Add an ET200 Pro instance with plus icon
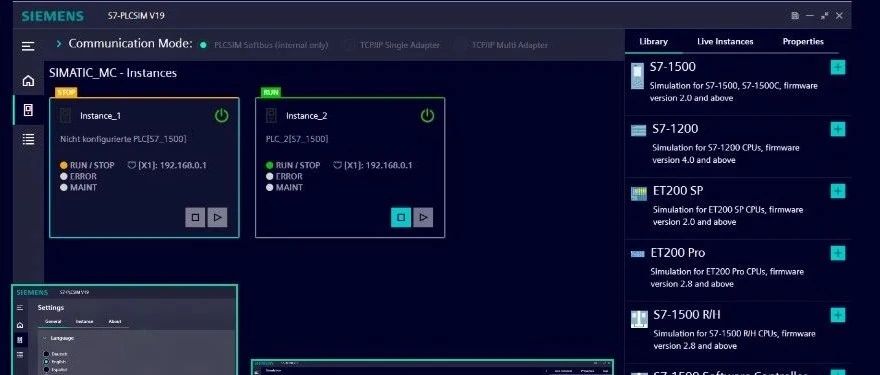Image resolution: width=880 pixels, height=375 pixels. pyautogui.click(x=837, y=253)
